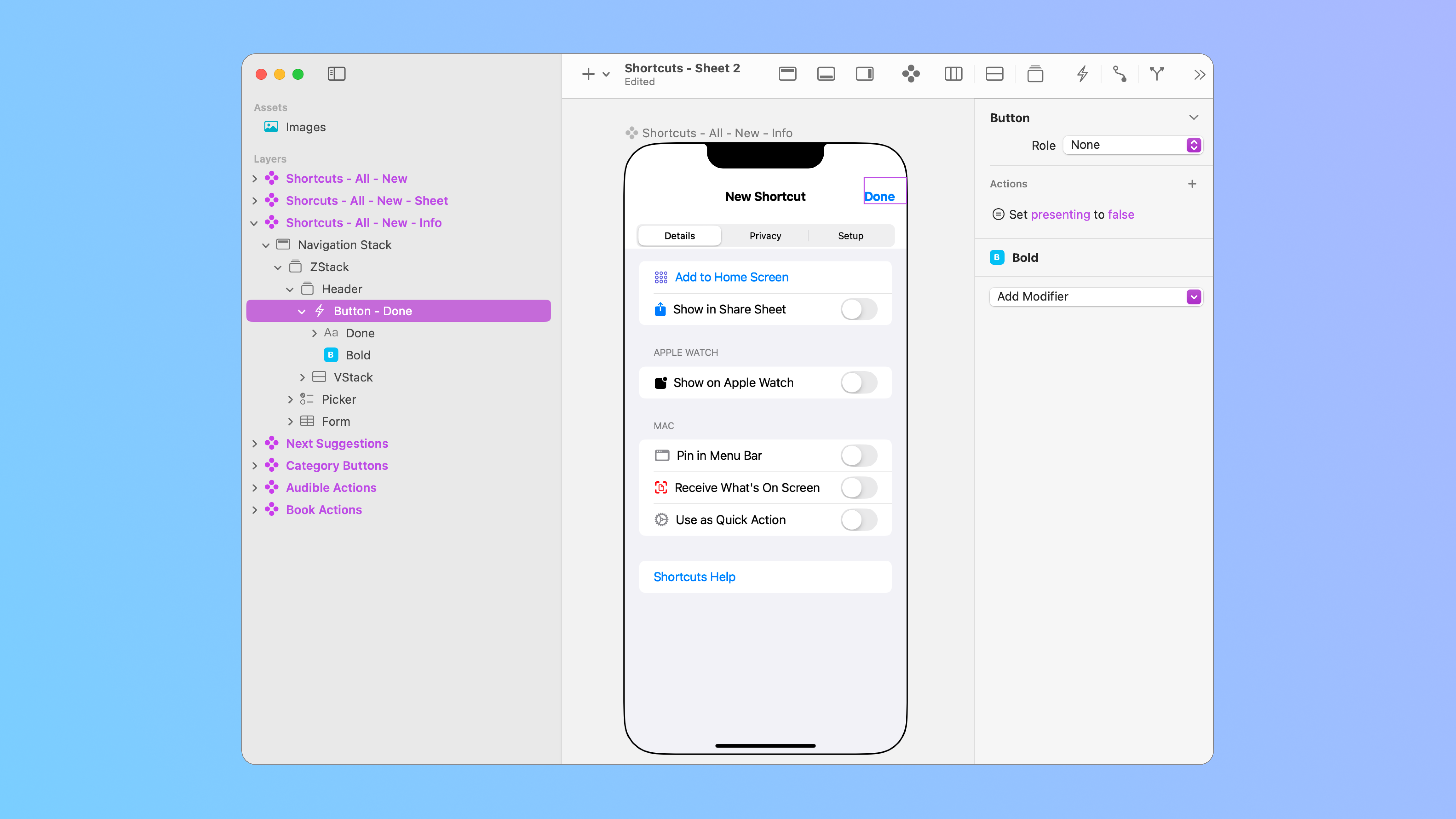Insert a bottom bar layout icon
Image resolution: width=1456 pixels, height=819 pixels.
(826, 74)
